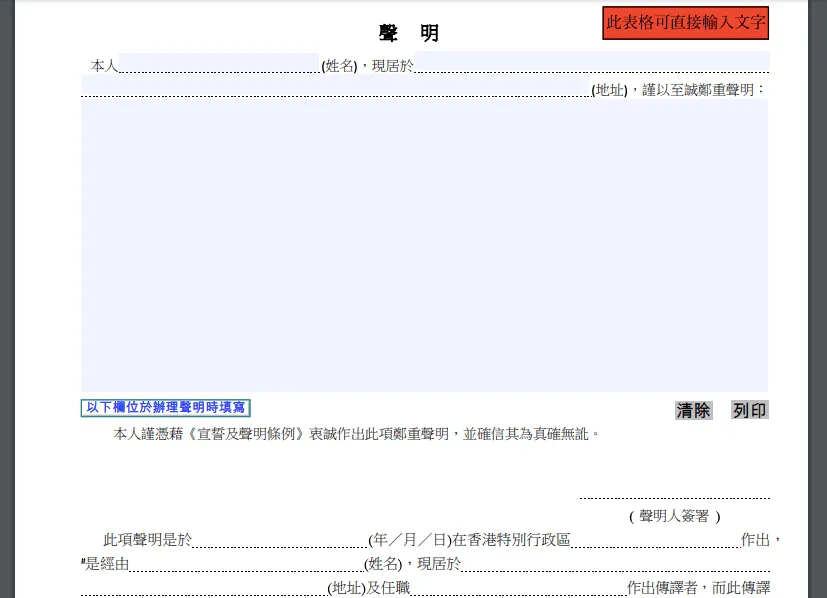
Task: Click the text 謹以至誠鄭重聲明
Action: pyautogui.click(x=698, y=90)
